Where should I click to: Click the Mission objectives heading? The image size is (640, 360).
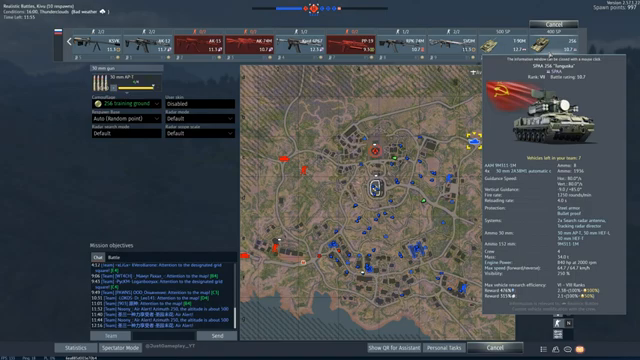[x=111, y=245]
